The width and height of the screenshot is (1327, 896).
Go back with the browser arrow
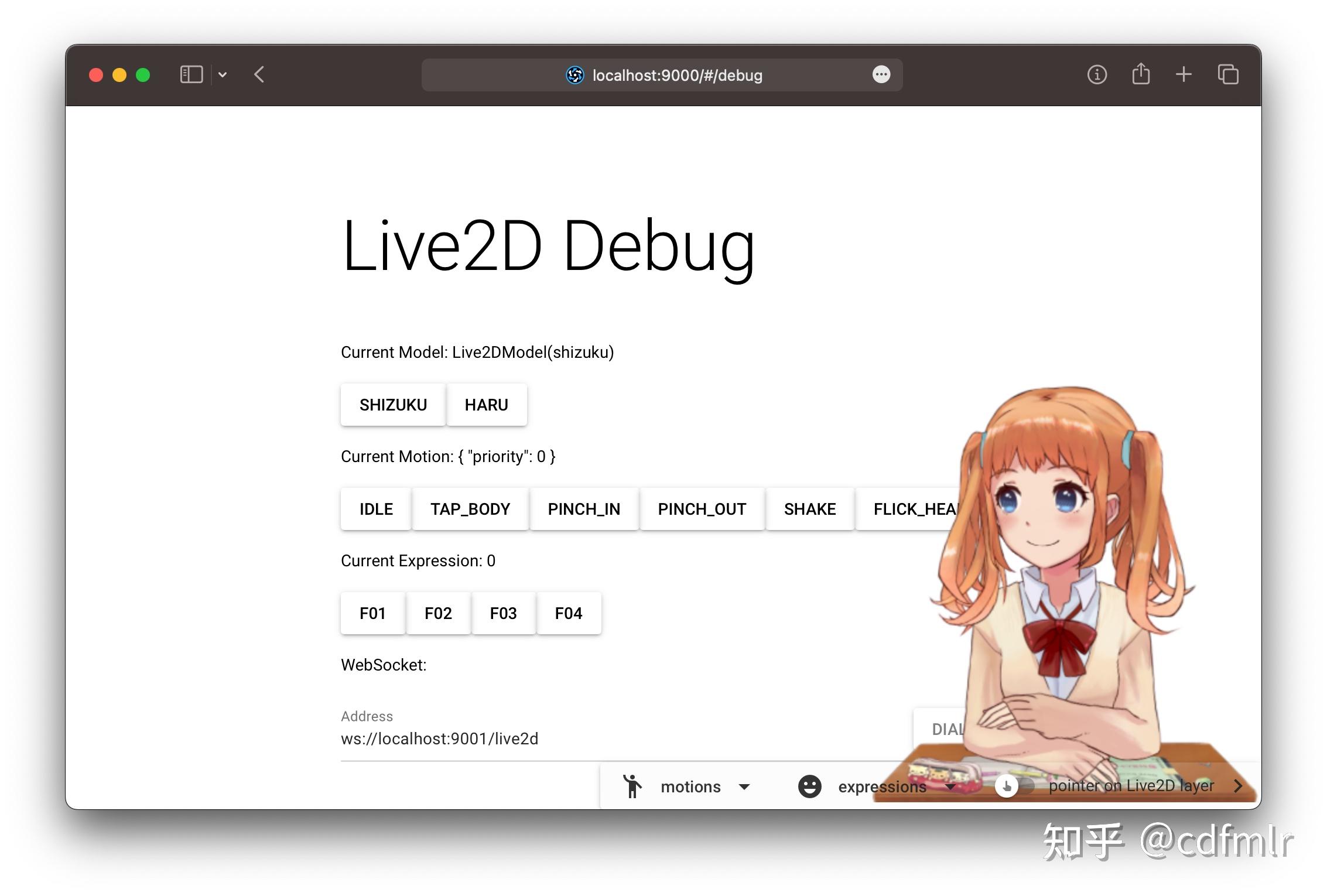(x=259, y=74)
